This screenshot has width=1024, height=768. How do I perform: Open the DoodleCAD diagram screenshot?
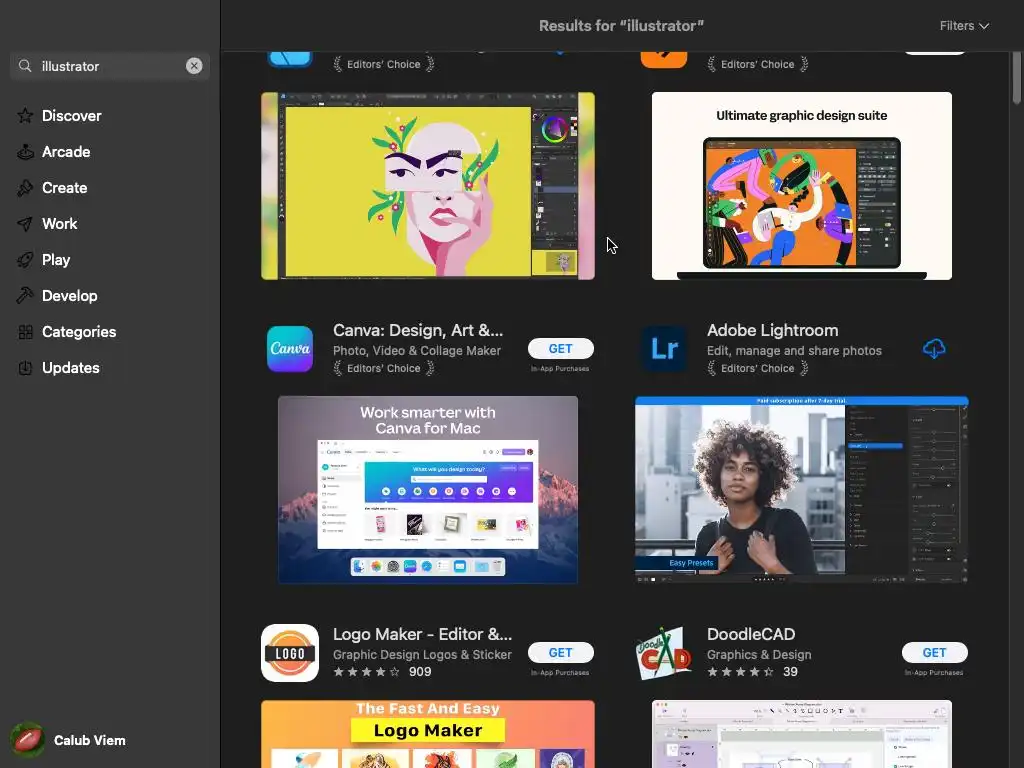(801, 734)
